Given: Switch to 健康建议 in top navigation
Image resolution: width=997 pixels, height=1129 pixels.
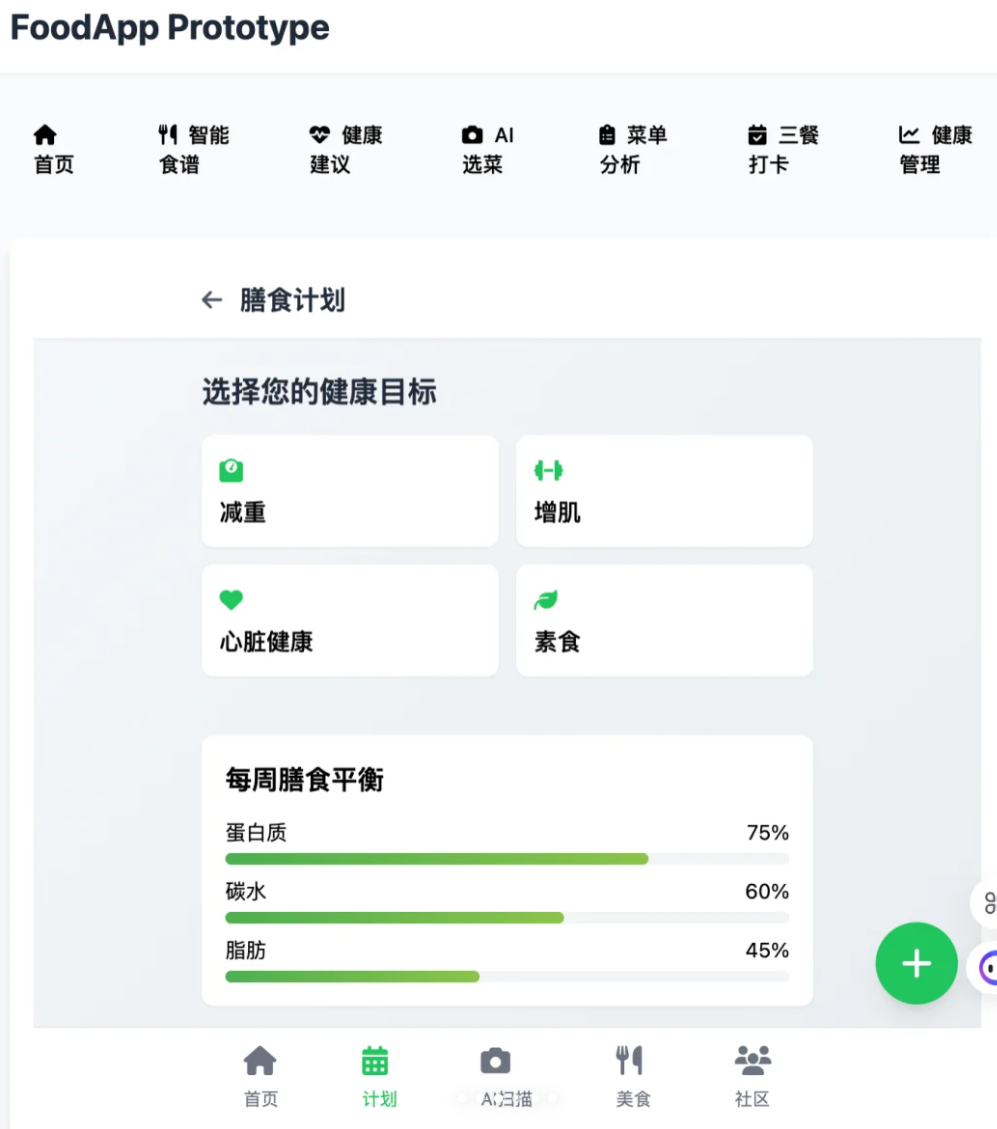Looking at the screenshot, I should click(x=345, y=150).
